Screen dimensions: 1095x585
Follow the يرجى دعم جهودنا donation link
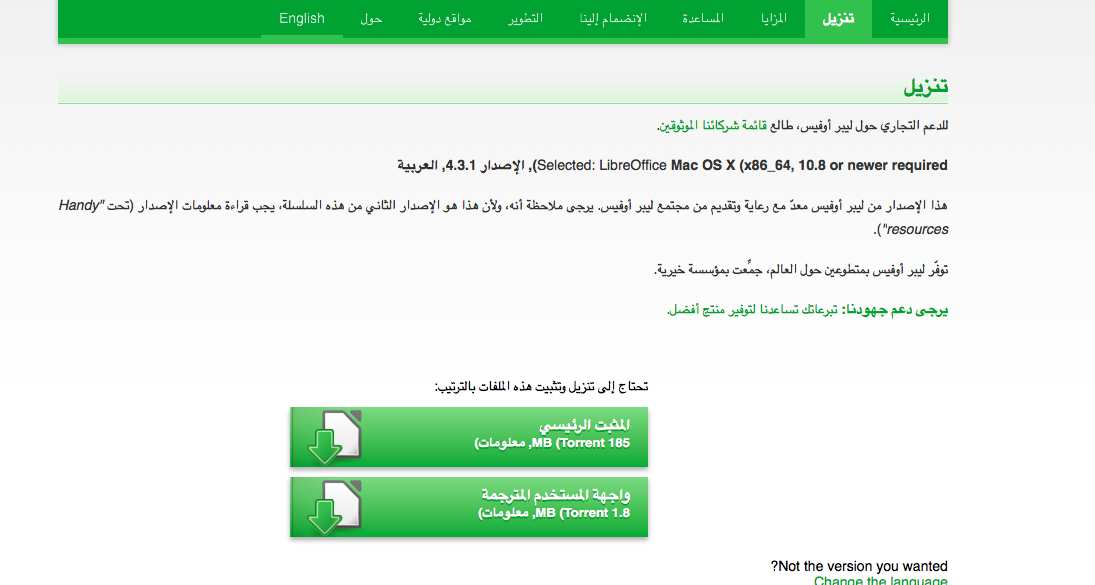point(807,309)
